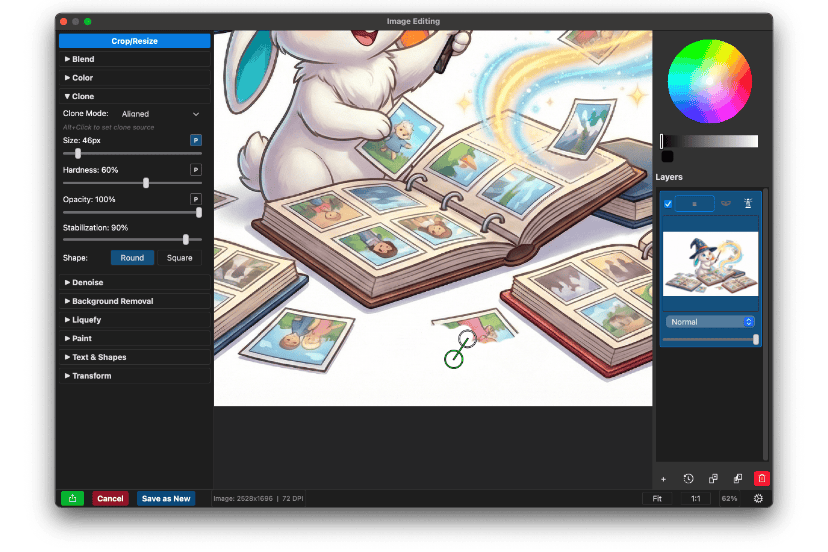This screenshot has height=552, width=828.
Task: Expand the Paint section
Action: tap(135, 338)
